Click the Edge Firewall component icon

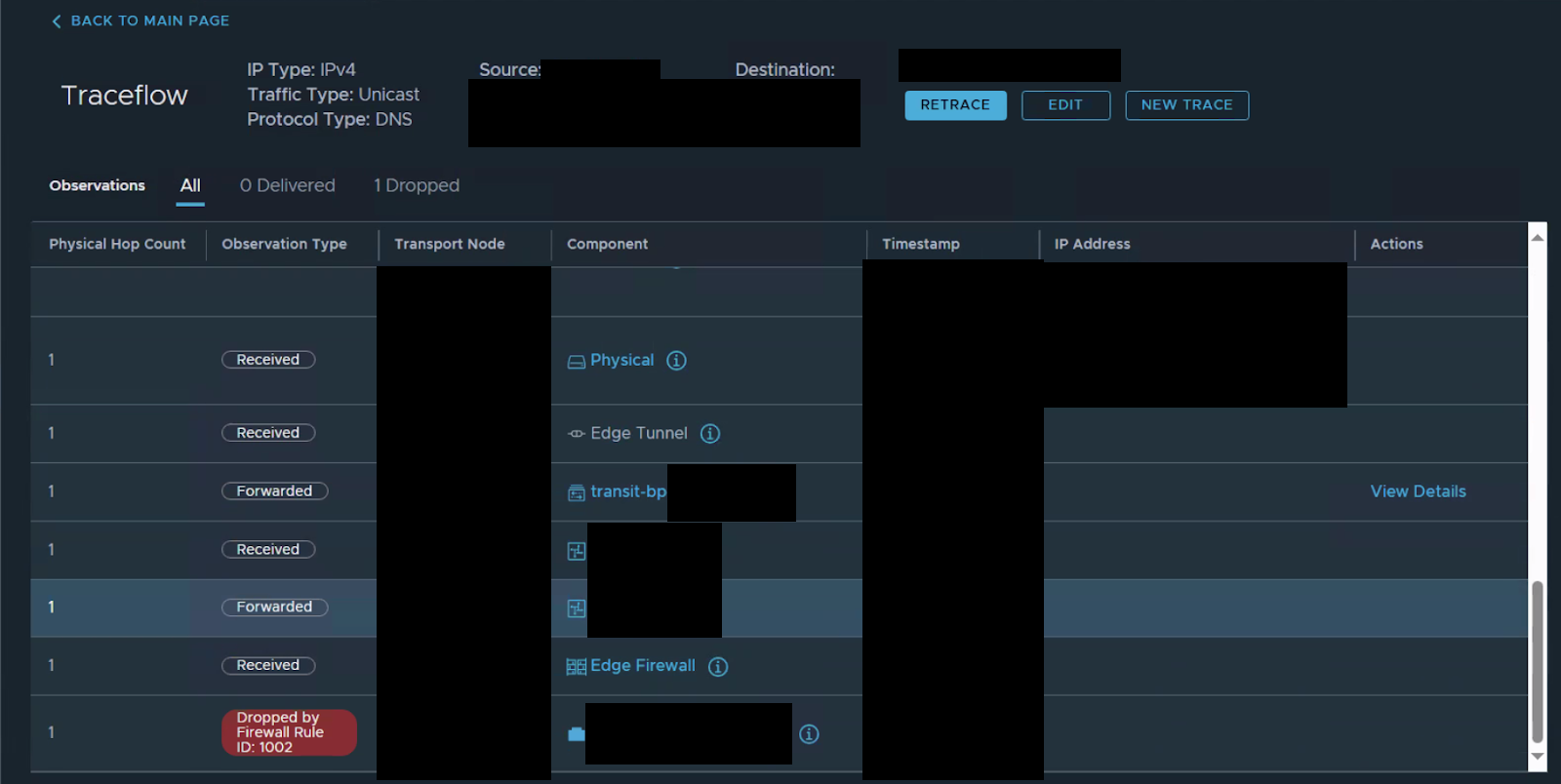pyautogui.click(x=577, y=667)
